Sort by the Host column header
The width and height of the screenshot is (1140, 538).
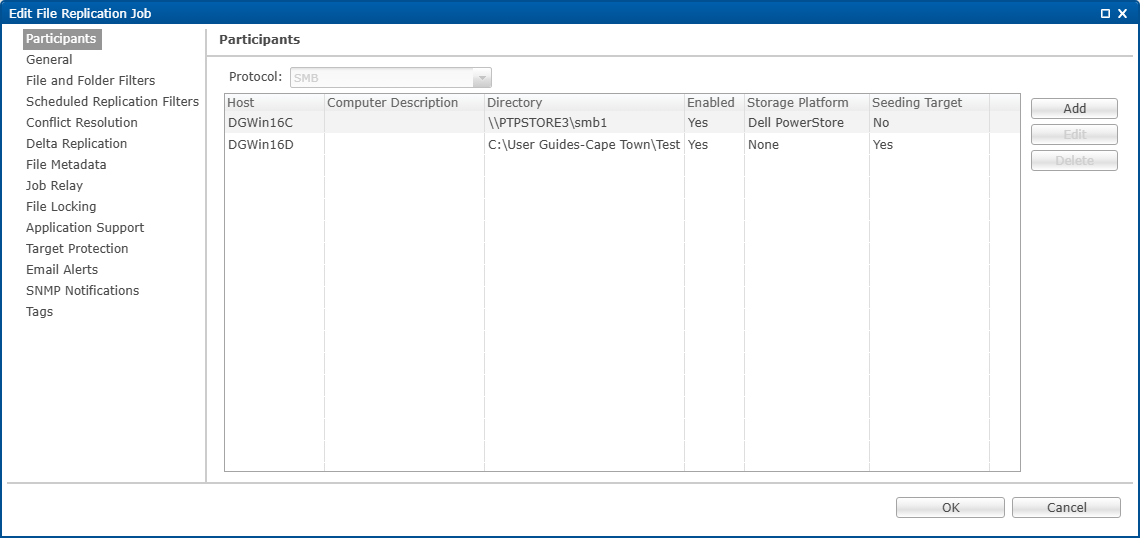click(x=273, y=103)
